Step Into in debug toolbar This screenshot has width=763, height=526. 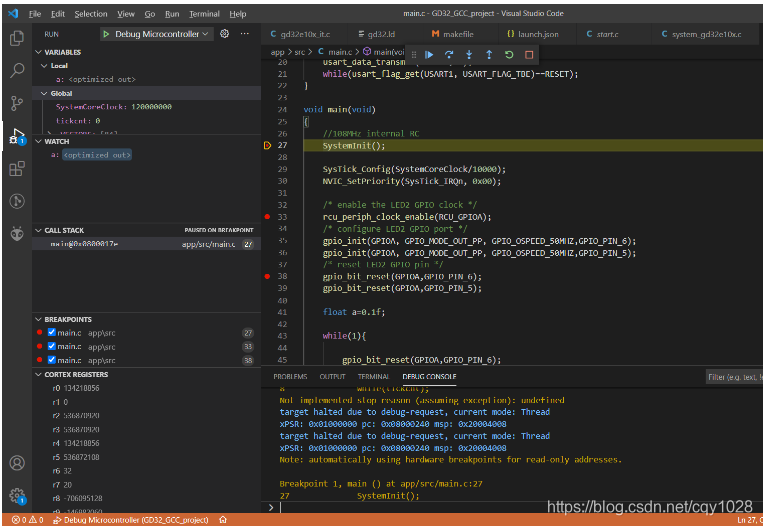[x=469, y=54]
